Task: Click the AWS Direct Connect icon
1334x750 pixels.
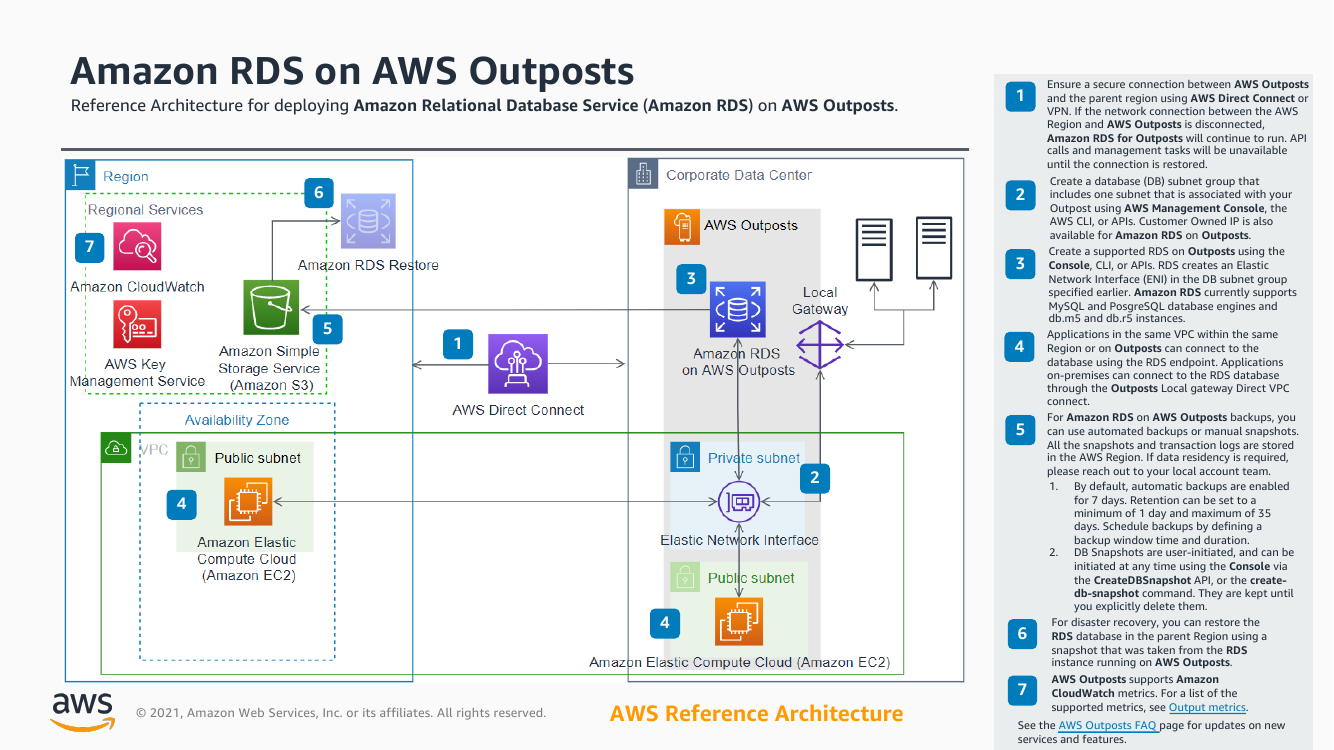Action: [x=517, y=364]
